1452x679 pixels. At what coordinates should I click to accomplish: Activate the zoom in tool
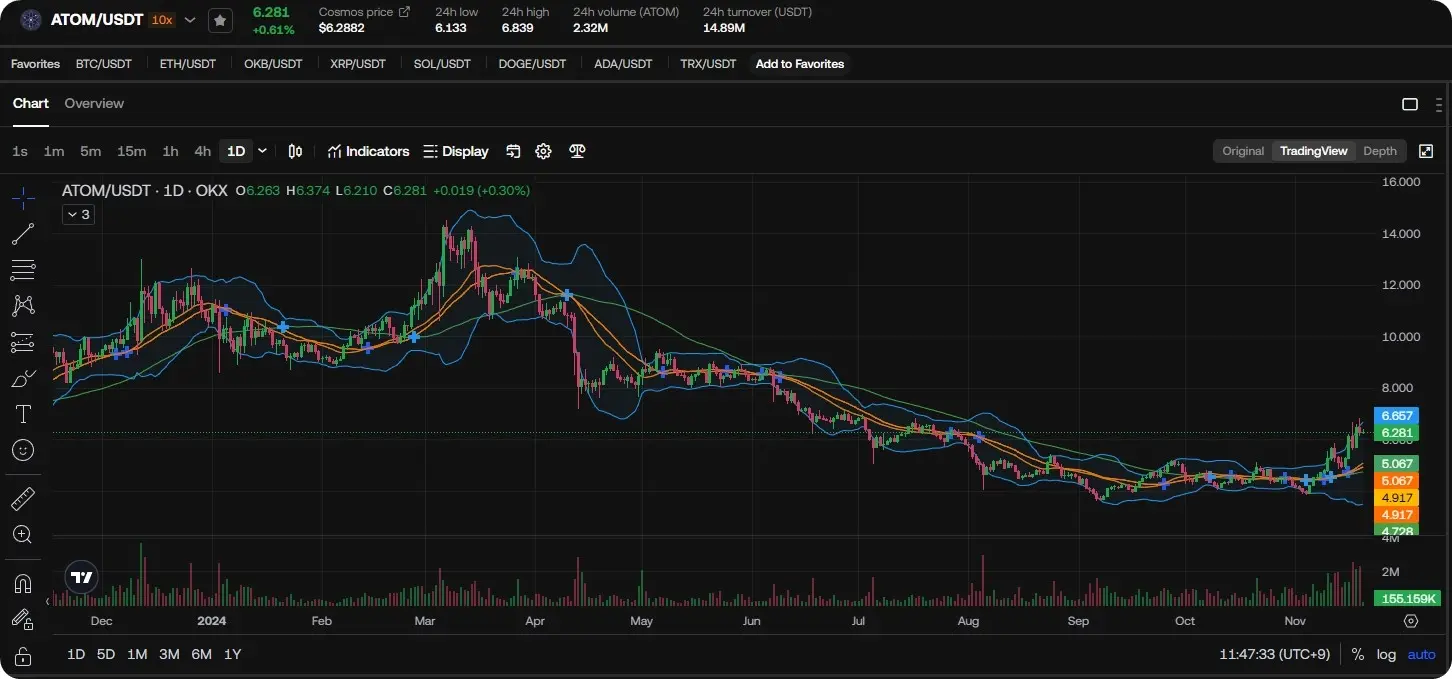click(23, 534)
